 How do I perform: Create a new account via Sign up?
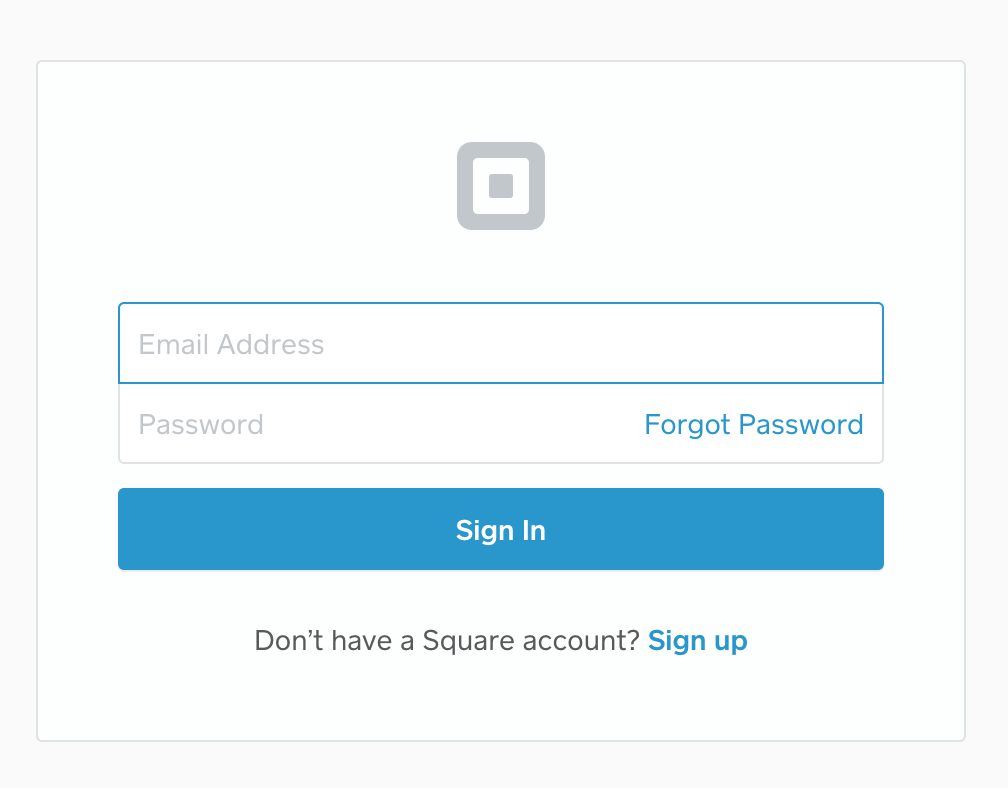pyautogui.click(x=698, y=641)
